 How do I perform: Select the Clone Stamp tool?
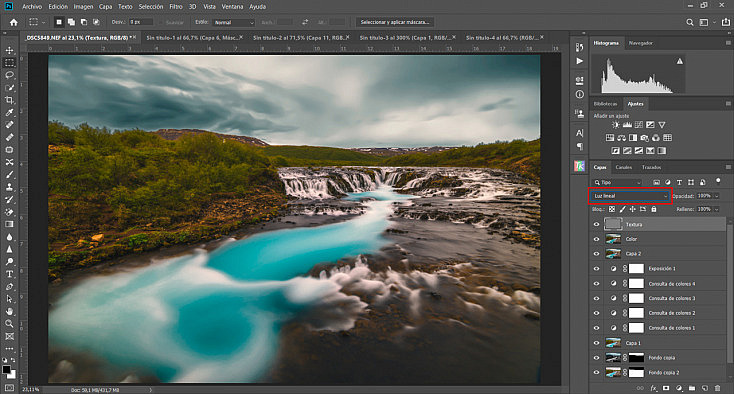pyautogui.click(x=9, y=187)
